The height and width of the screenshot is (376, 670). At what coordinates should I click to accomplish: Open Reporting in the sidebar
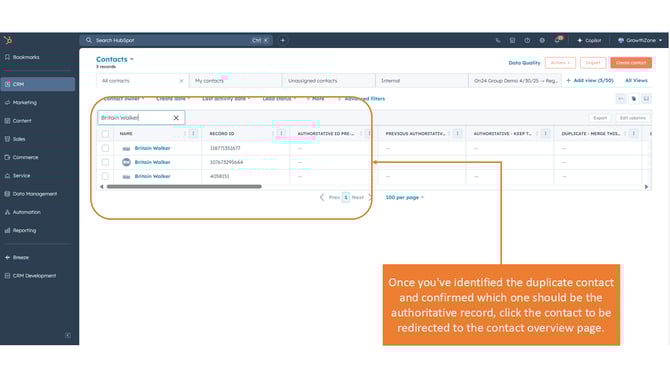(x=21, y=231)
